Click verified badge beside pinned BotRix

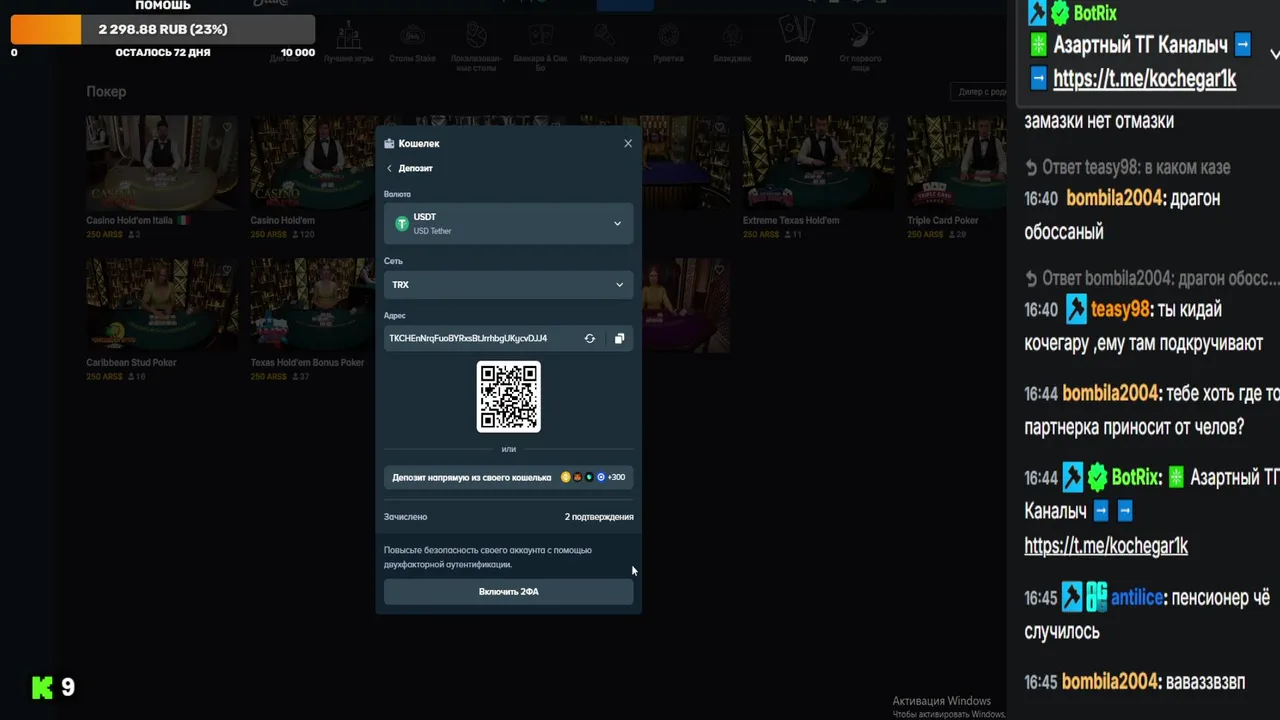(1060, 13)
